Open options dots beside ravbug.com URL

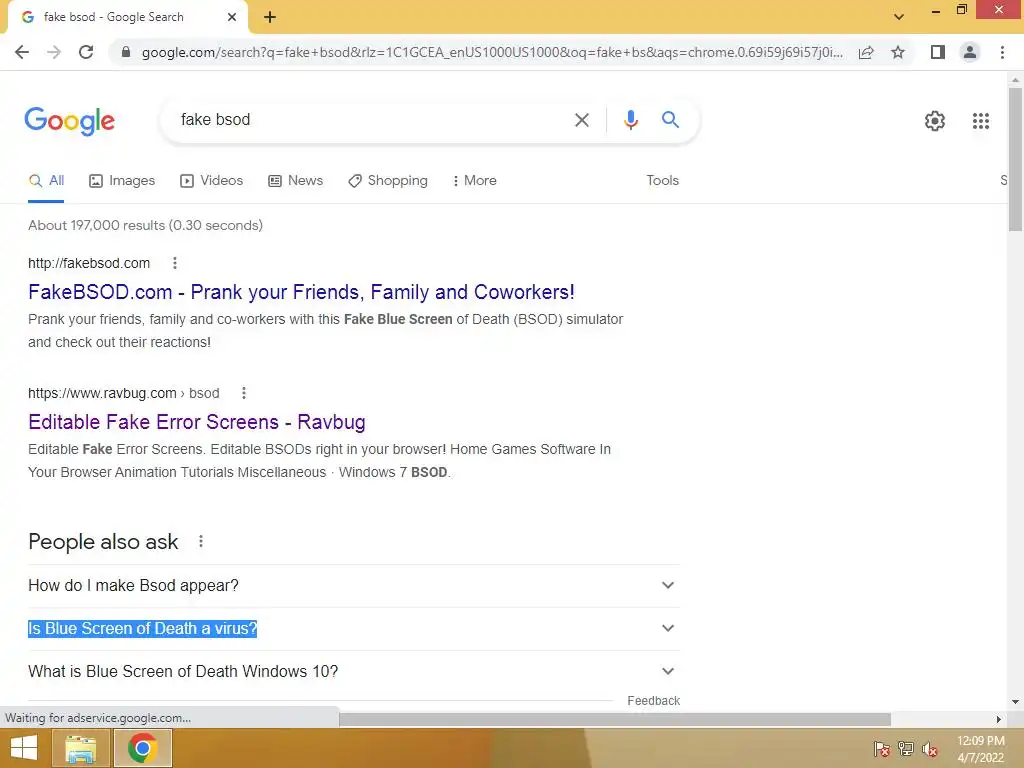coord(244,393)
